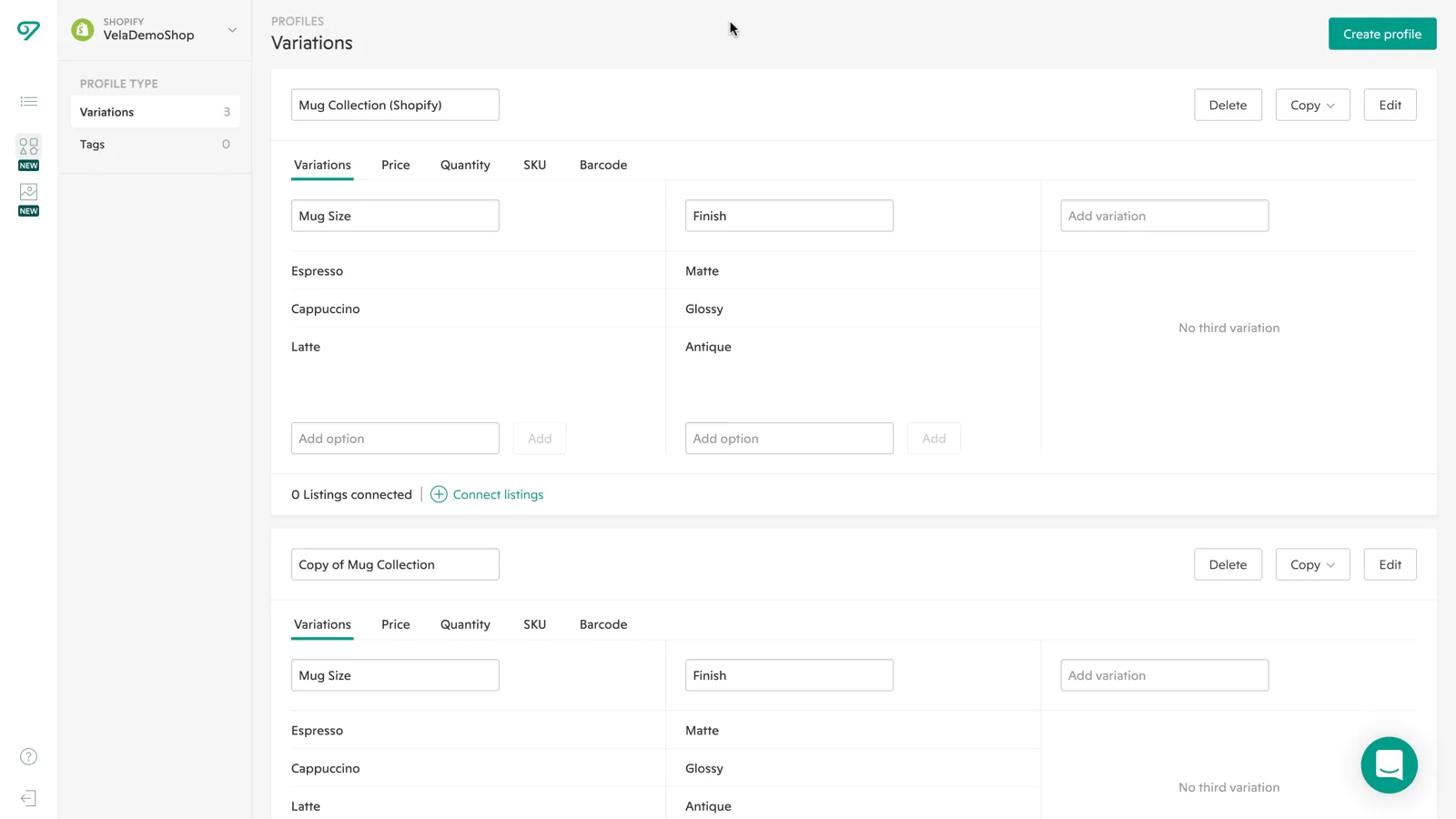
Task: Click the Create profile button
Action: click(x=1381, y=34)
